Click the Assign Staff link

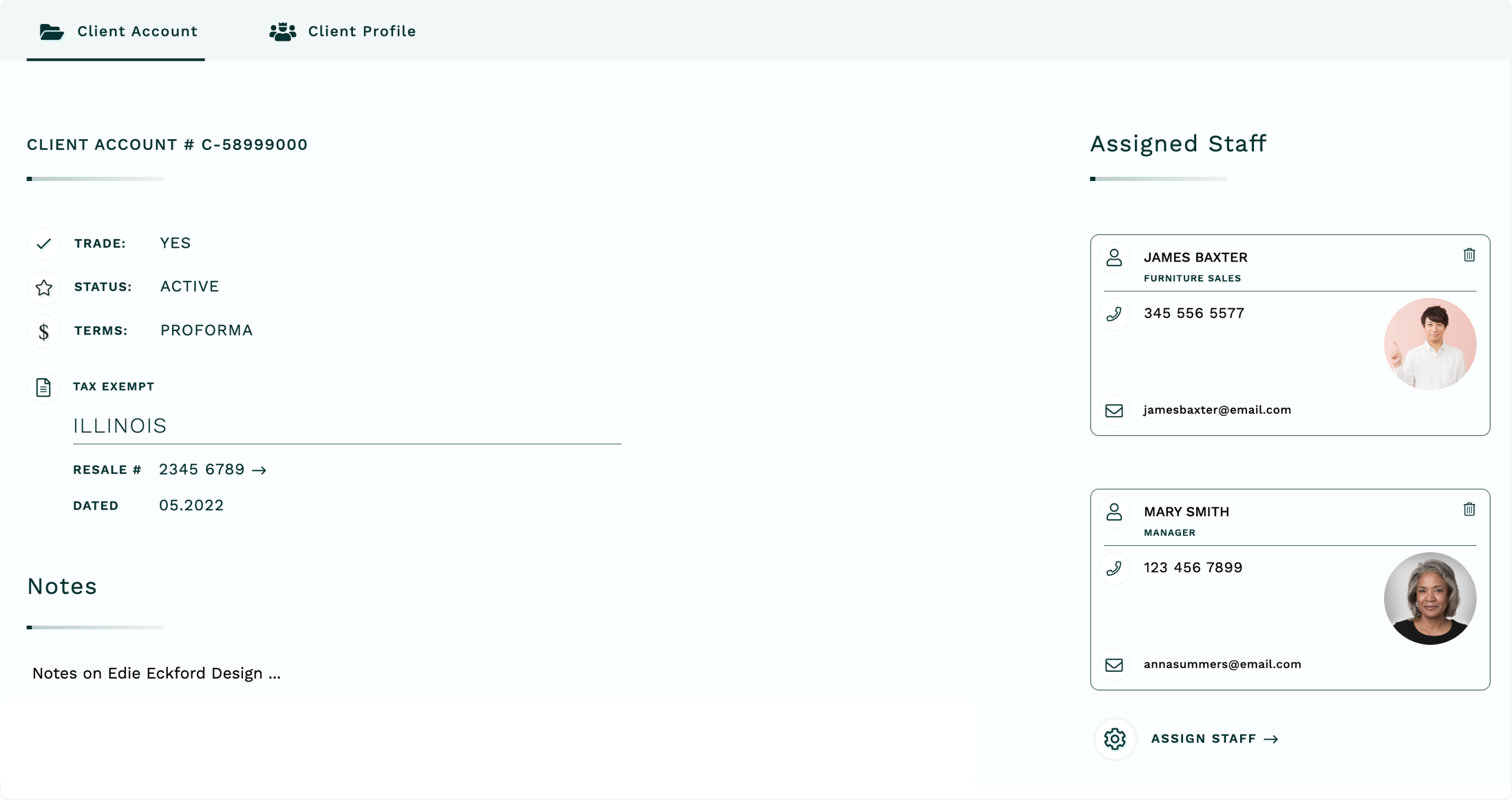click(x=1204, y=738)
